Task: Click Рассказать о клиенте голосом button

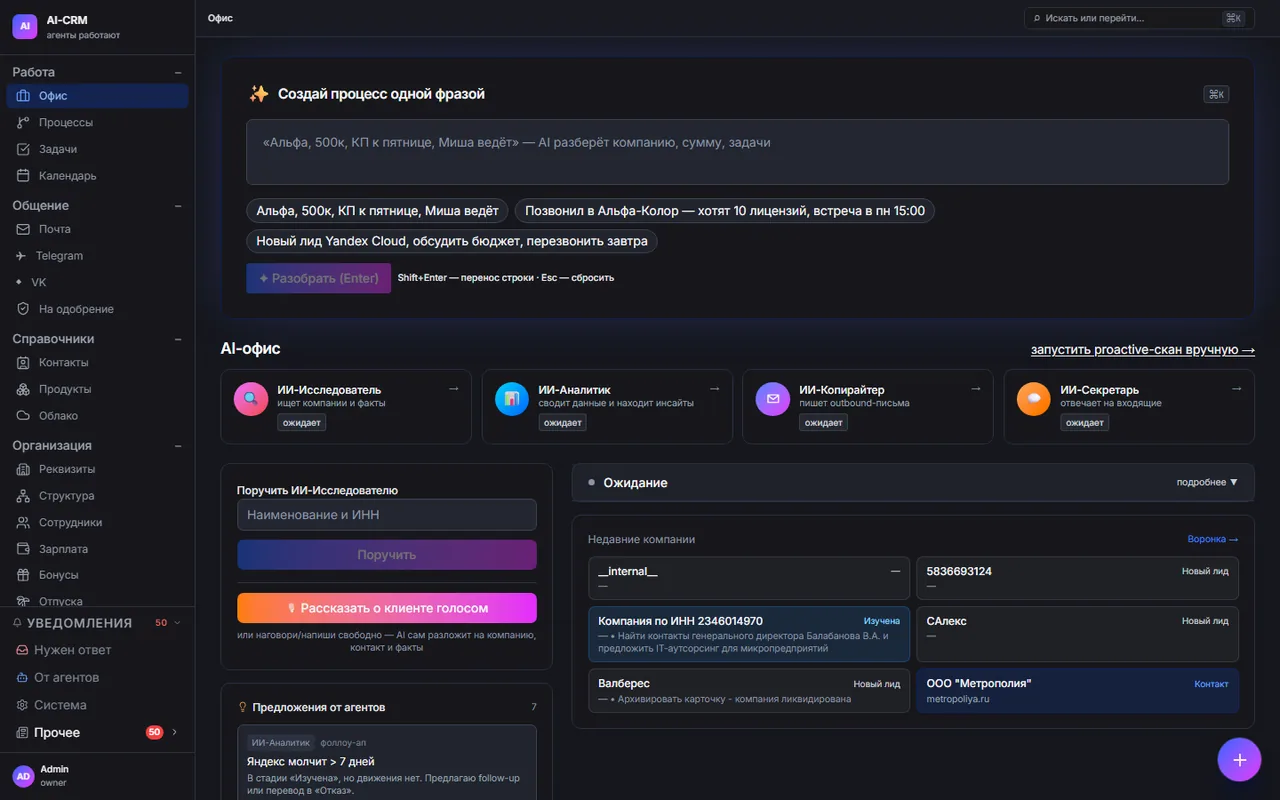Action: click(387, 608)
